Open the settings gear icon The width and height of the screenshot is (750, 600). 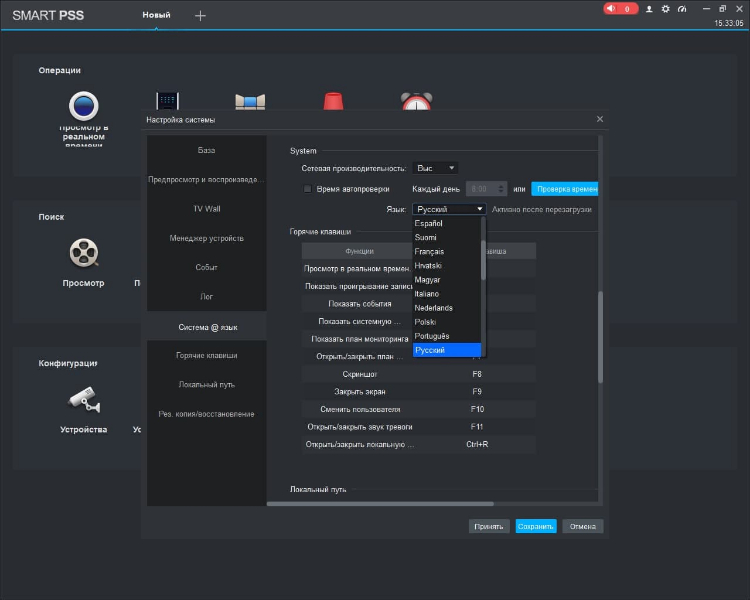coord(665,9)
